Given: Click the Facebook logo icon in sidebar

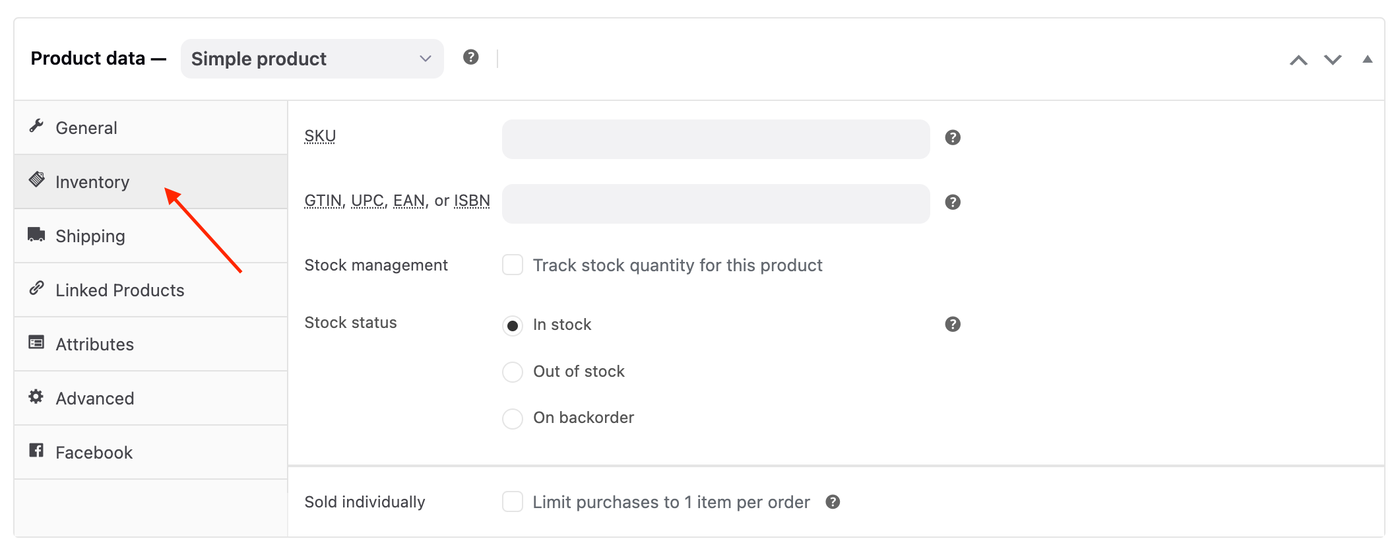Looking at the screenshot, I should pyautogui.click(x=36, y=450).
